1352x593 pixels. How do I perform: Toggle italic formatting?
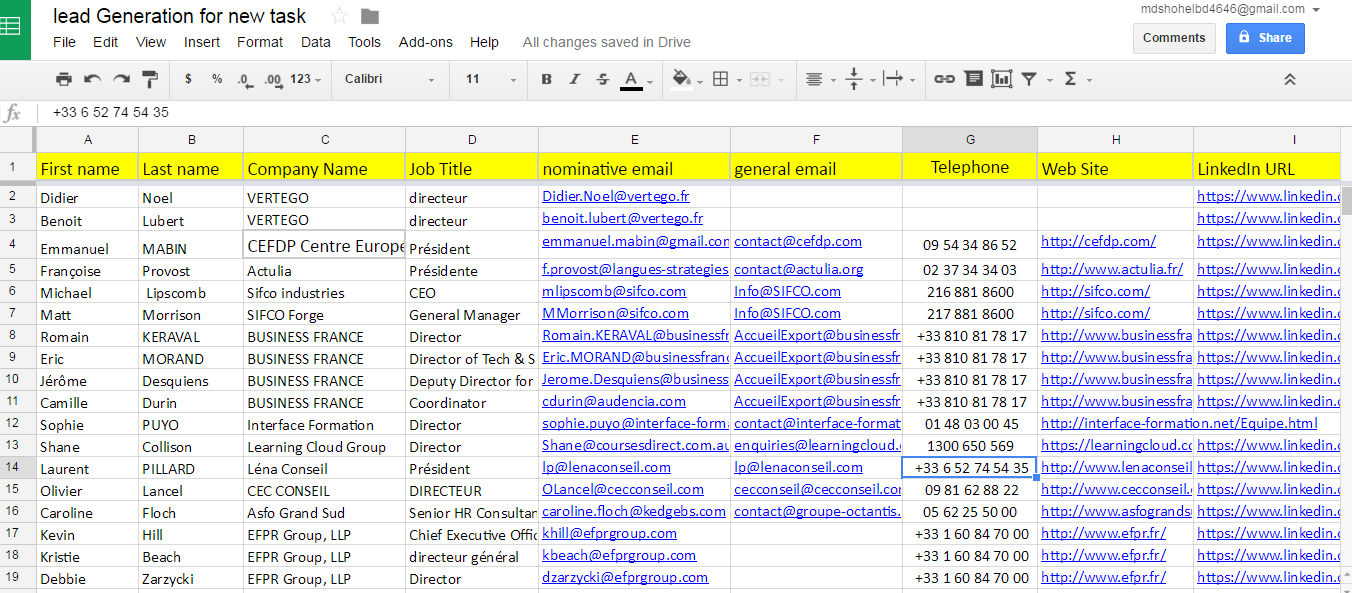click(574, 79)
